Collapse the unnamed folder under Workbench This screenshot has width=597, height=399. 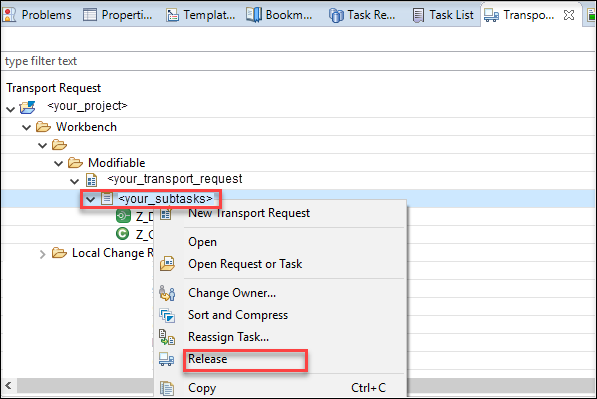point(43,145)
